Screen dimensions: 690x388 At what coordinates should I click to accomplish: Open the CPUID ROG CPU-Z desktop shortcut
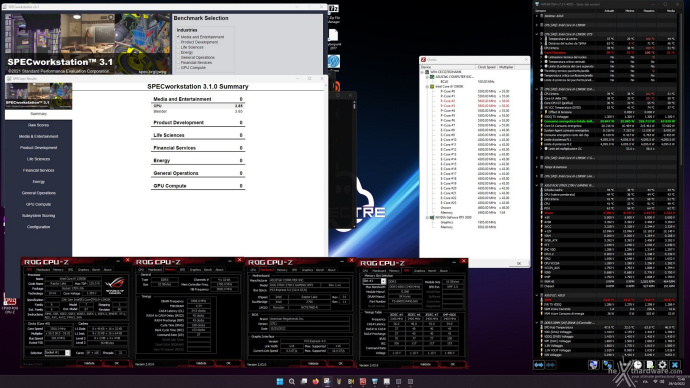pos(10,304)
